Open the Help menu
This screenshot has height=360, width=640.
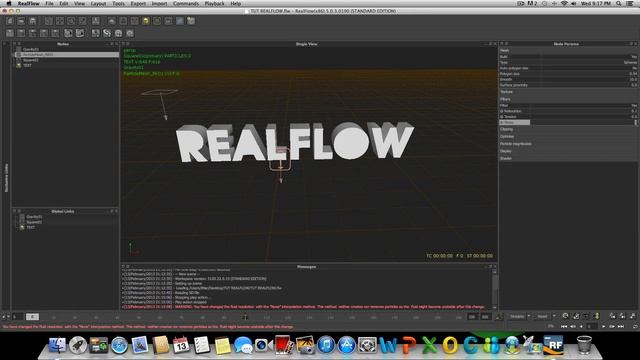coord(236,3)
